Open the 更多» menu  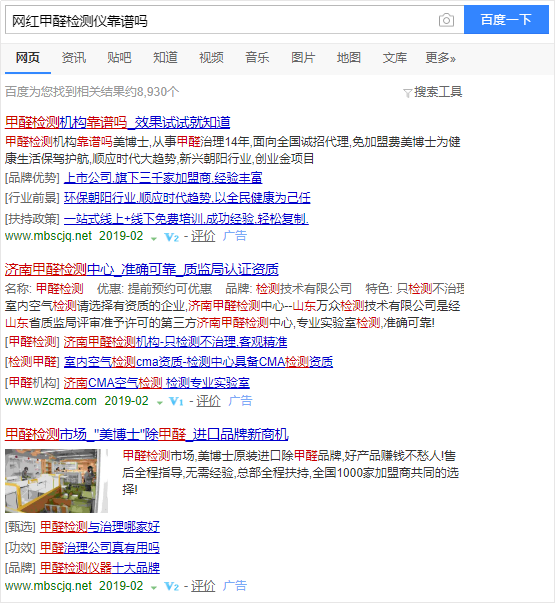[440, 58]
